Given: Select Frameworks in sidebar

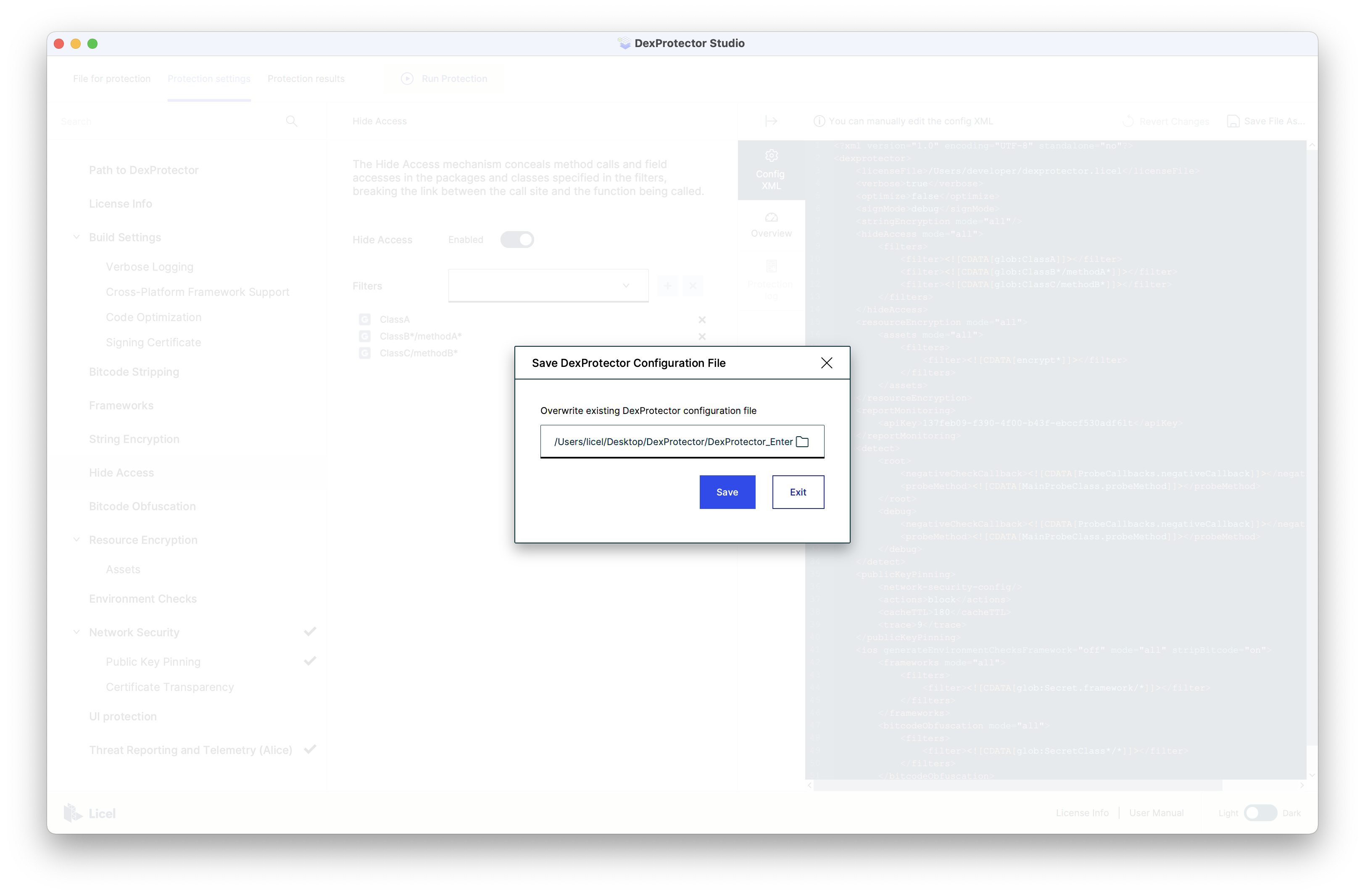Looking at the screenshot, I should click(121, 406).
